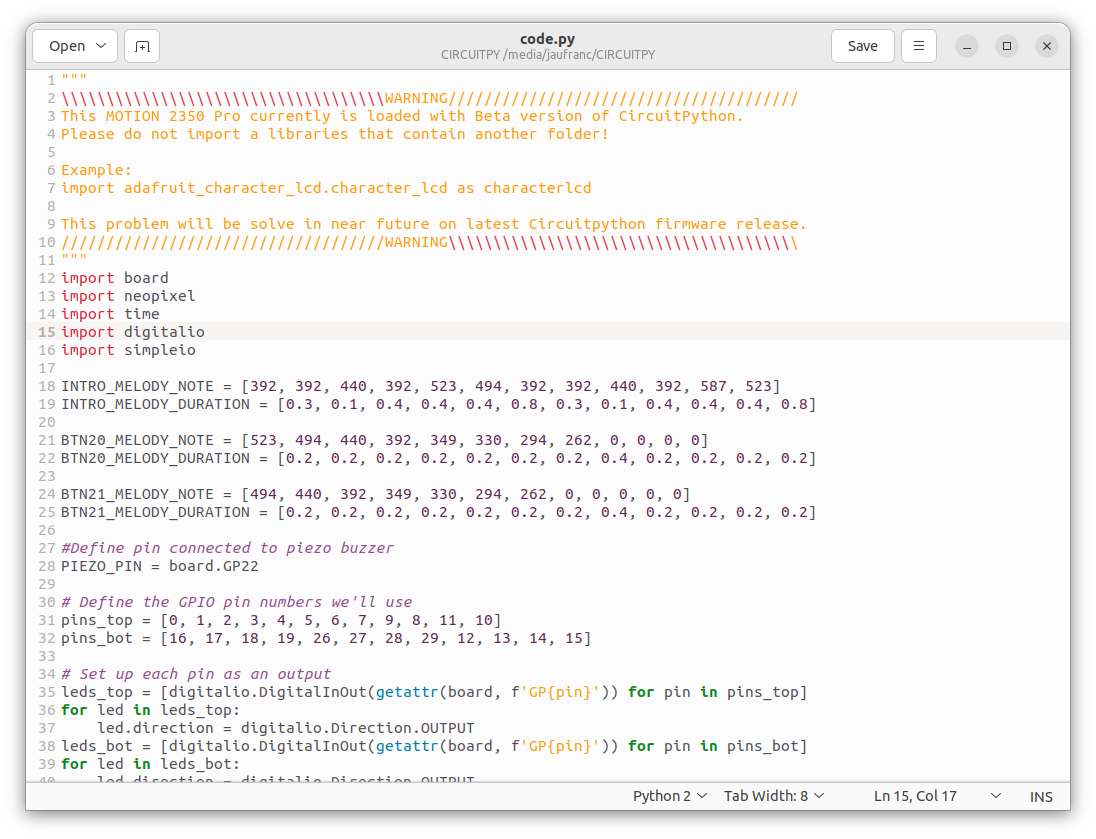The width and height of the screenshot is (1096, 839).
Task: Open the Ln 15, Col 17 position dropdown
Action: (x=937, y=796)
